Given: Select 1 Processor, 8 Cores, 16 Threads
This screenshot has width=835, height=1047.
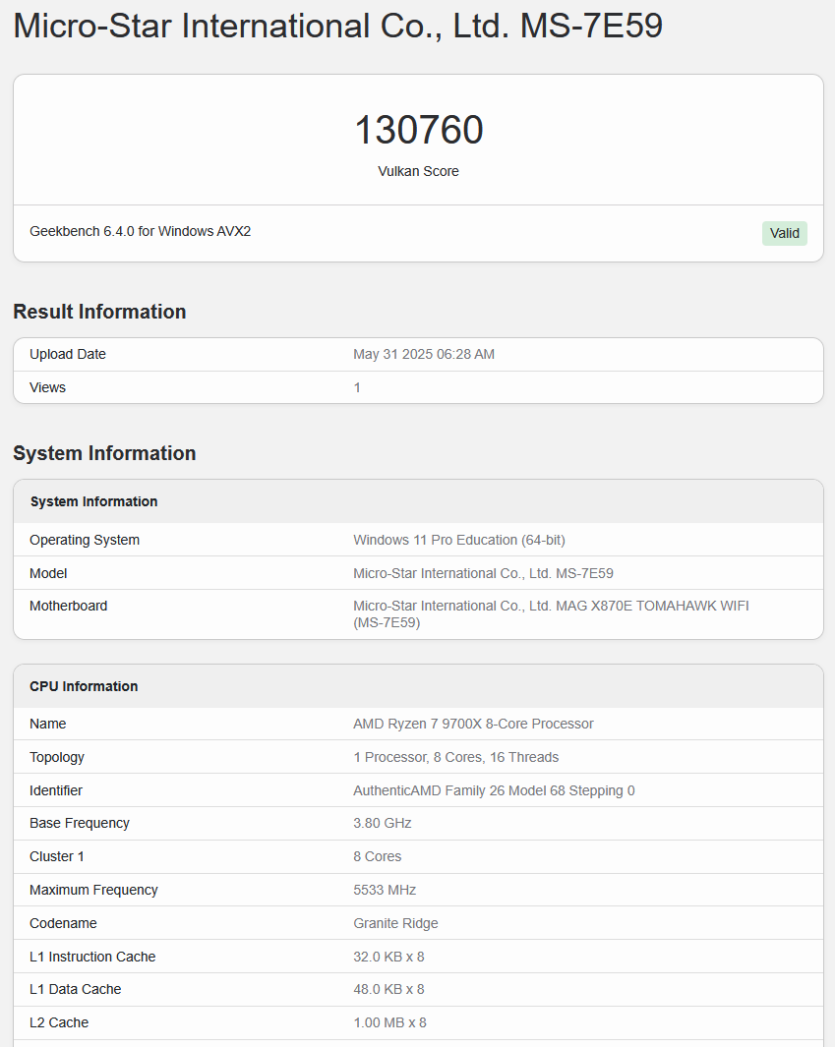Looking at the screenshot, I should [x=456, y=757].
